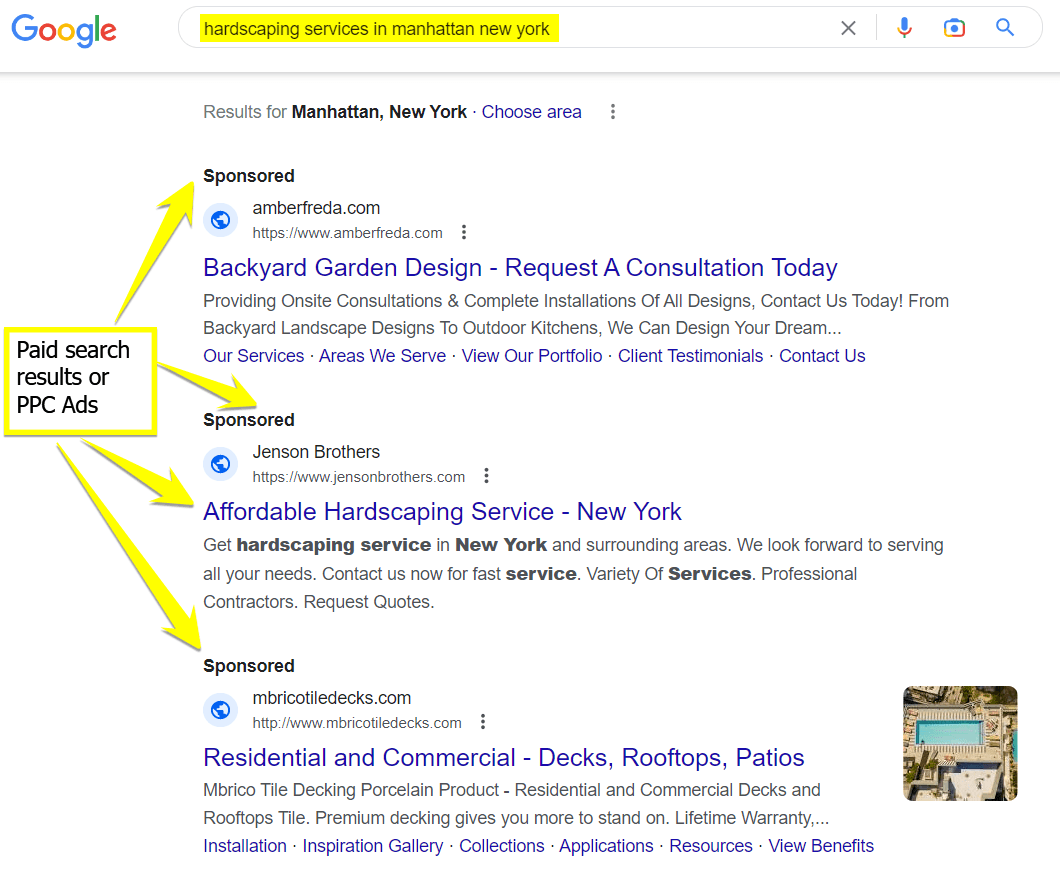The height and width of the screenshot is (874, 1060).
Task: Open View Benefits sitelink
Action: [x=821, y=846]
